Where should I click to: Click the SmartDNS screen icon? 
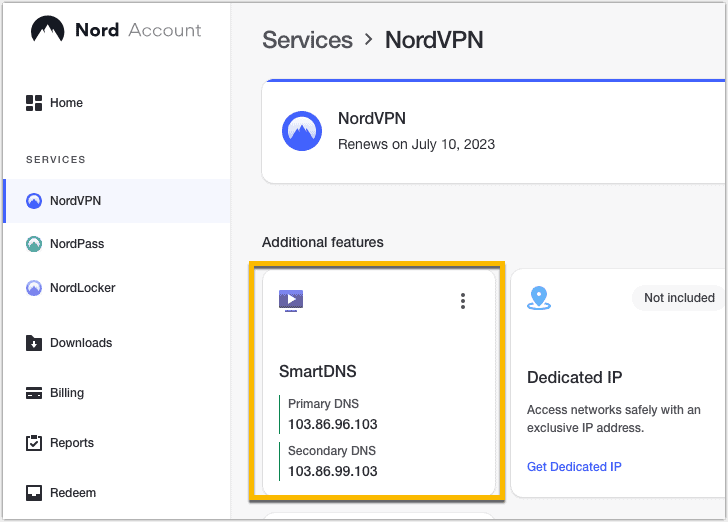(x=291, y=300)
